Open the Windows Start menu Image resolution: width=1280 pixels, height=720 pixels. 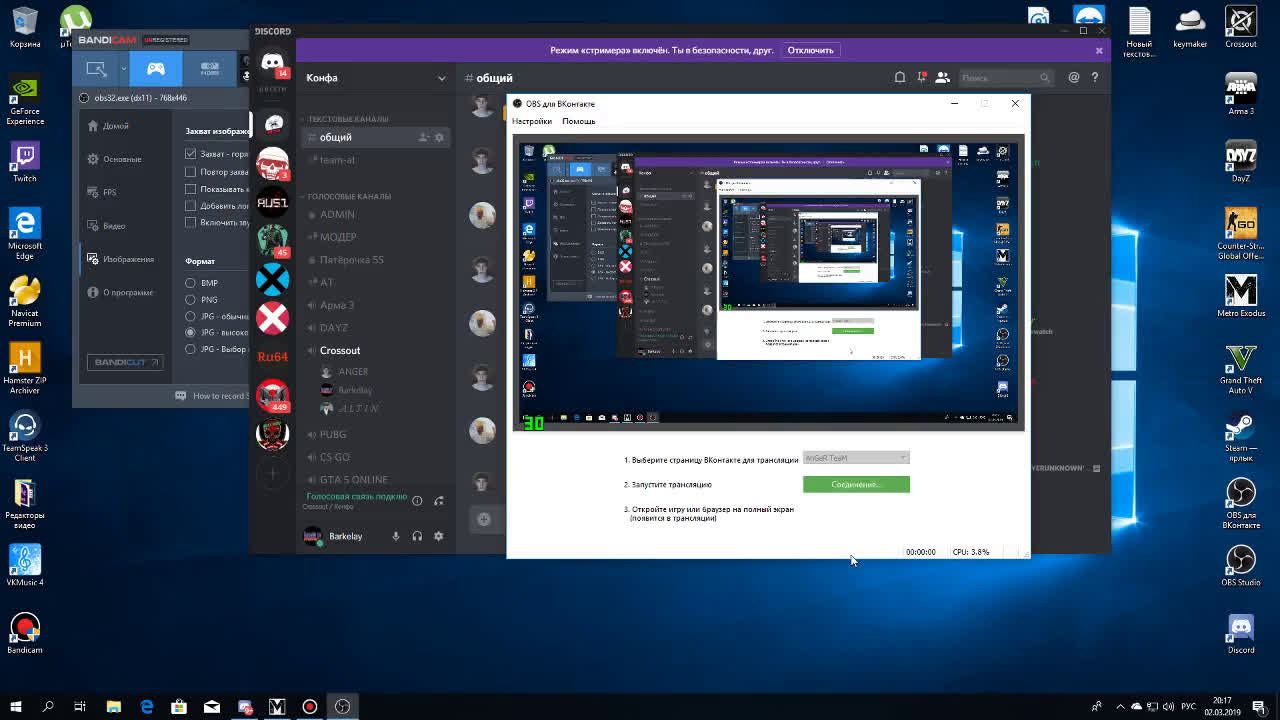16,706
